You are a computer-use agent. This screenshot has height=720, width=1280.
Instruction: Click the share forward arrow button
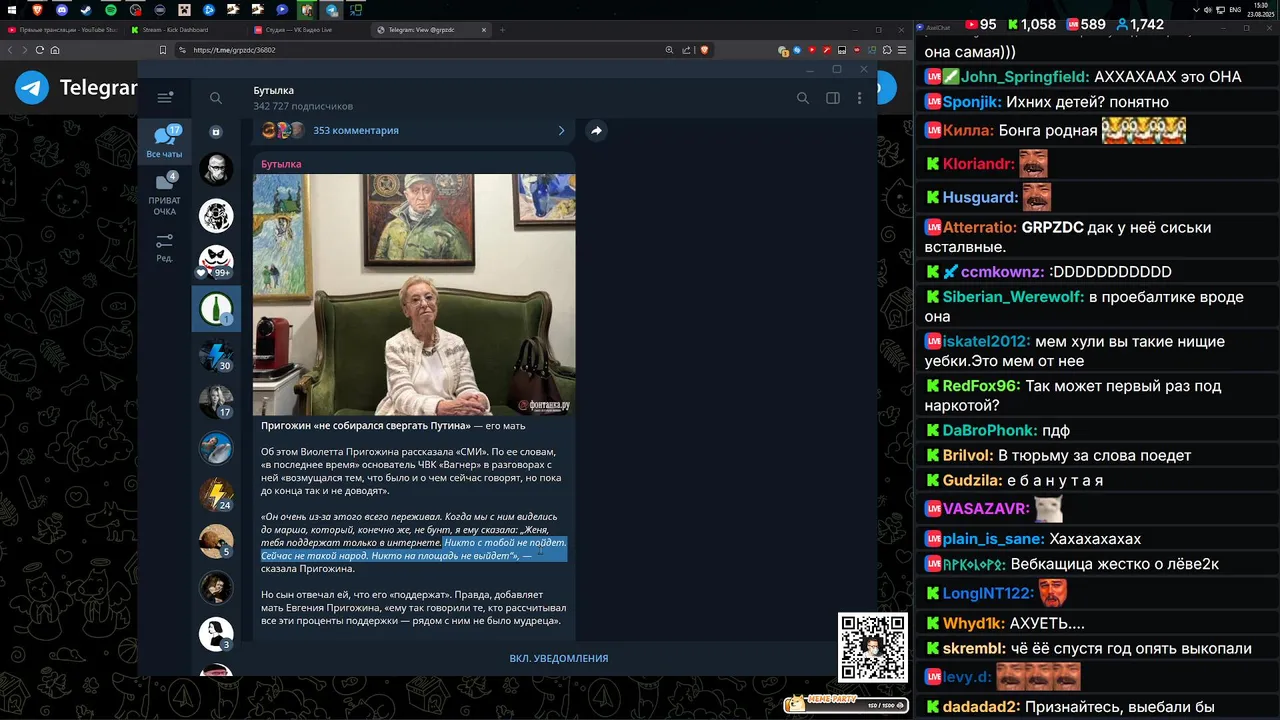tap(596, 130)
